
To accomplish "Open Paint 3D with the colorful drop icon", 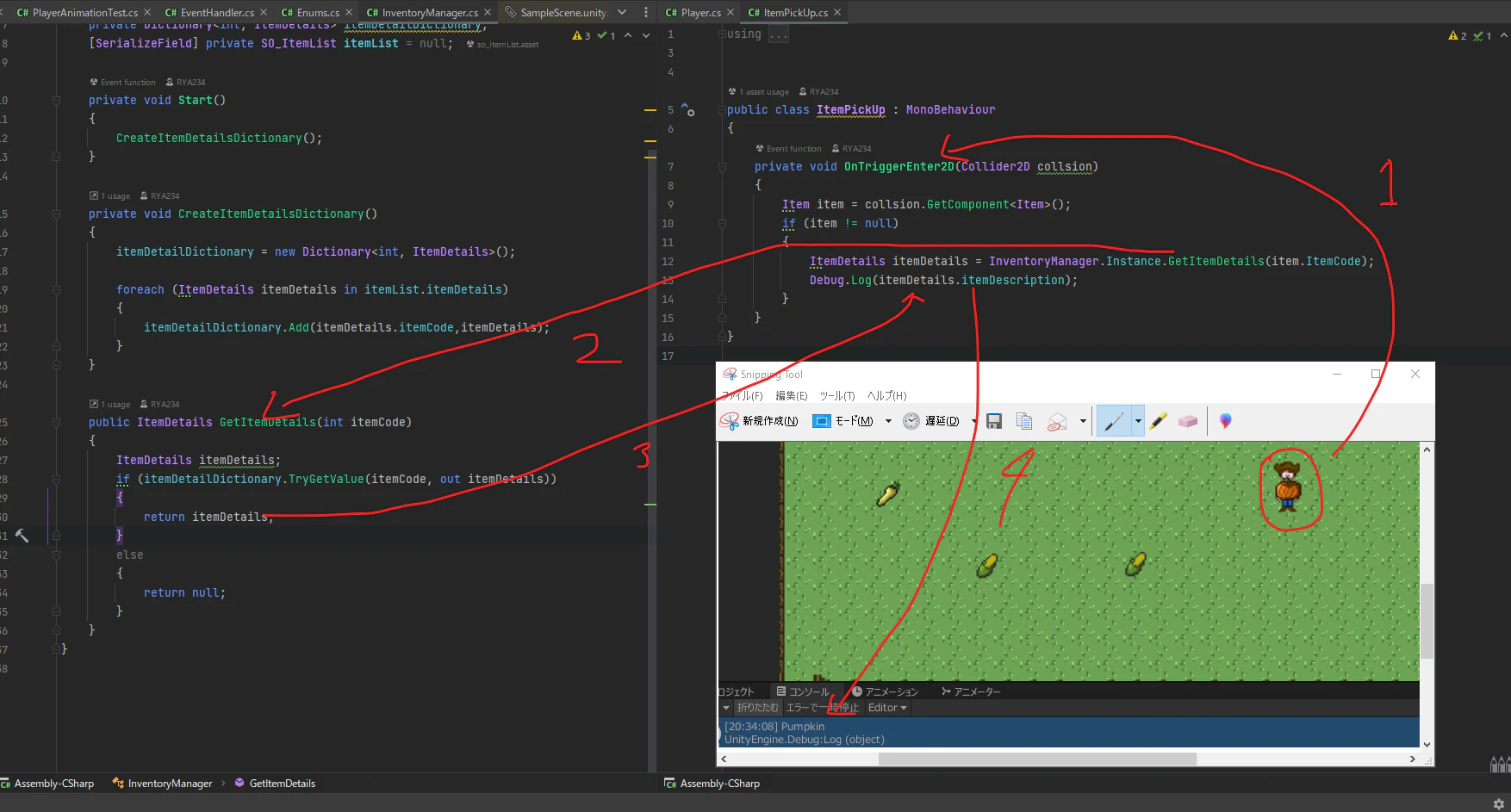I will 1225,421.
